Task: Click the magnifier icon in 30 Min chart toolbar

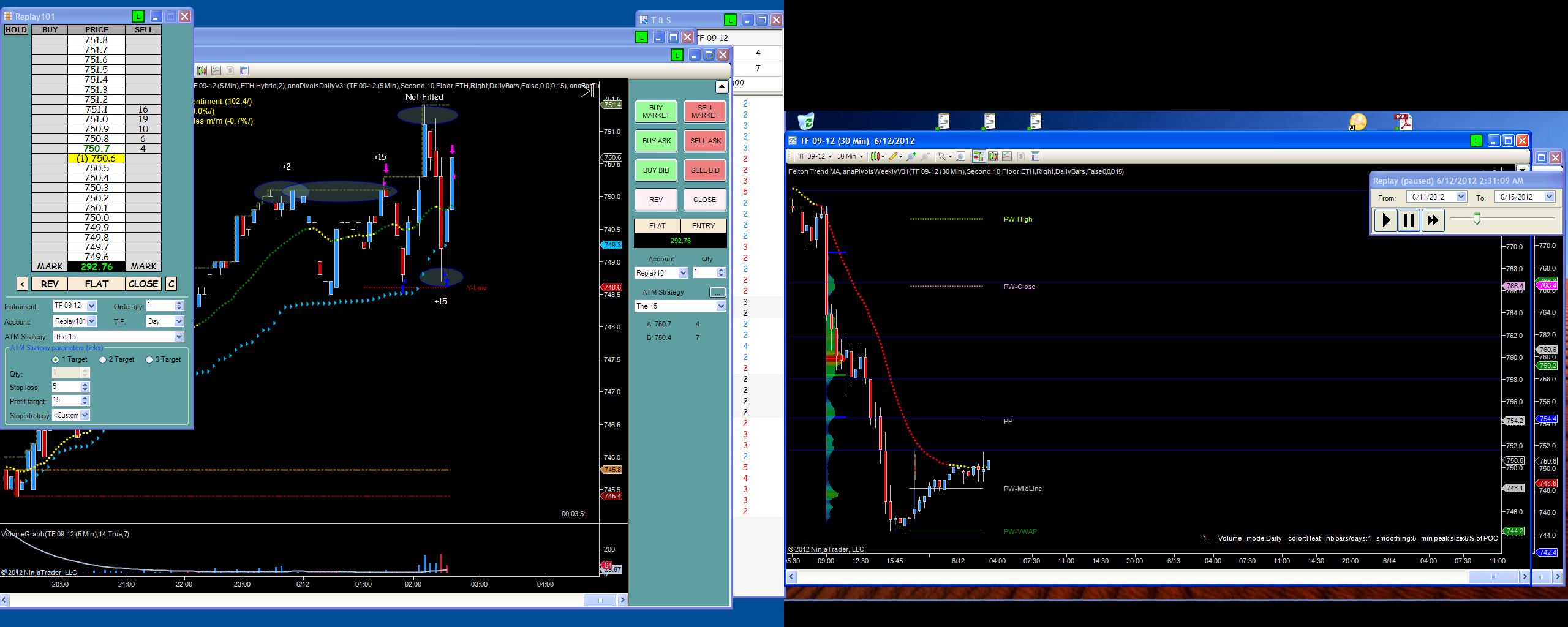Action: pyautogui.click(x=961, y=156)
